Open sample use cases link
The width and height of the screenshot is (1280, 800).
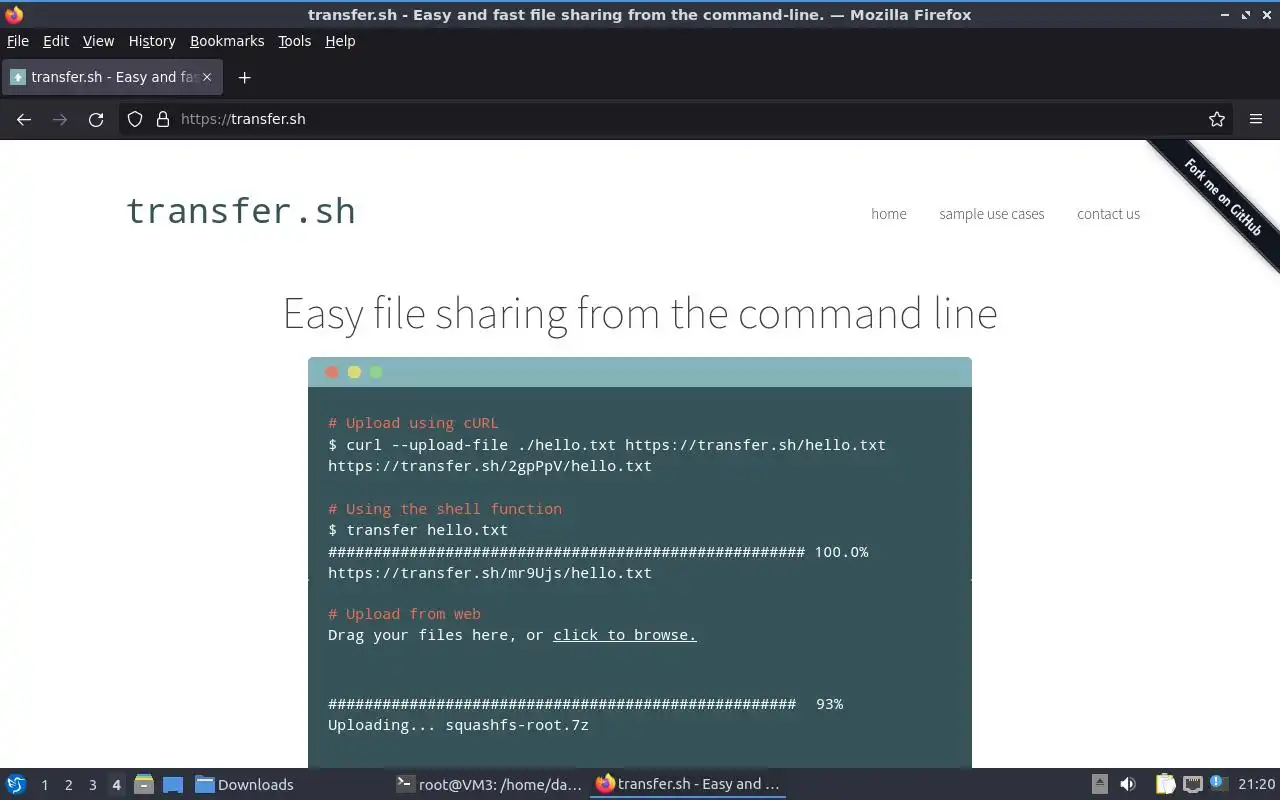(x=992, y=214)
